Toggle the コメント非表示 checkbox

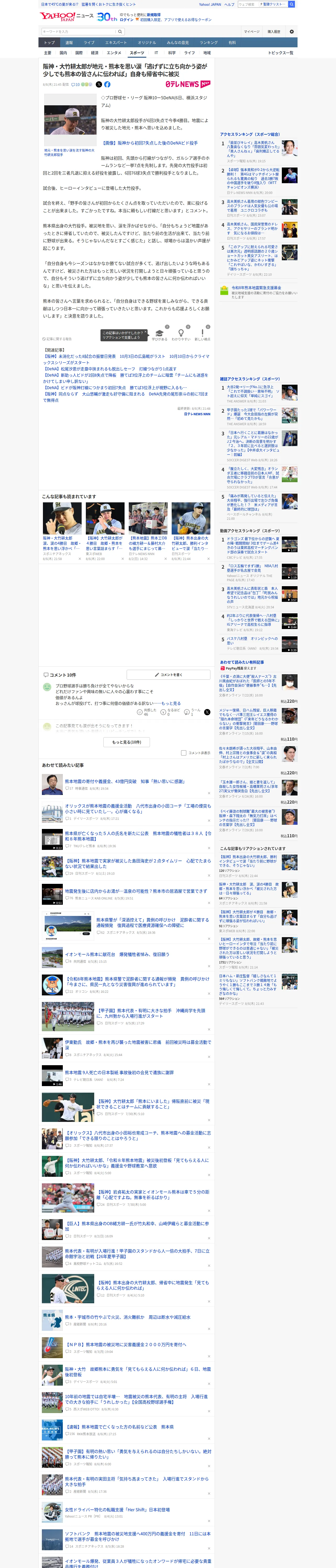click(183, 753)
